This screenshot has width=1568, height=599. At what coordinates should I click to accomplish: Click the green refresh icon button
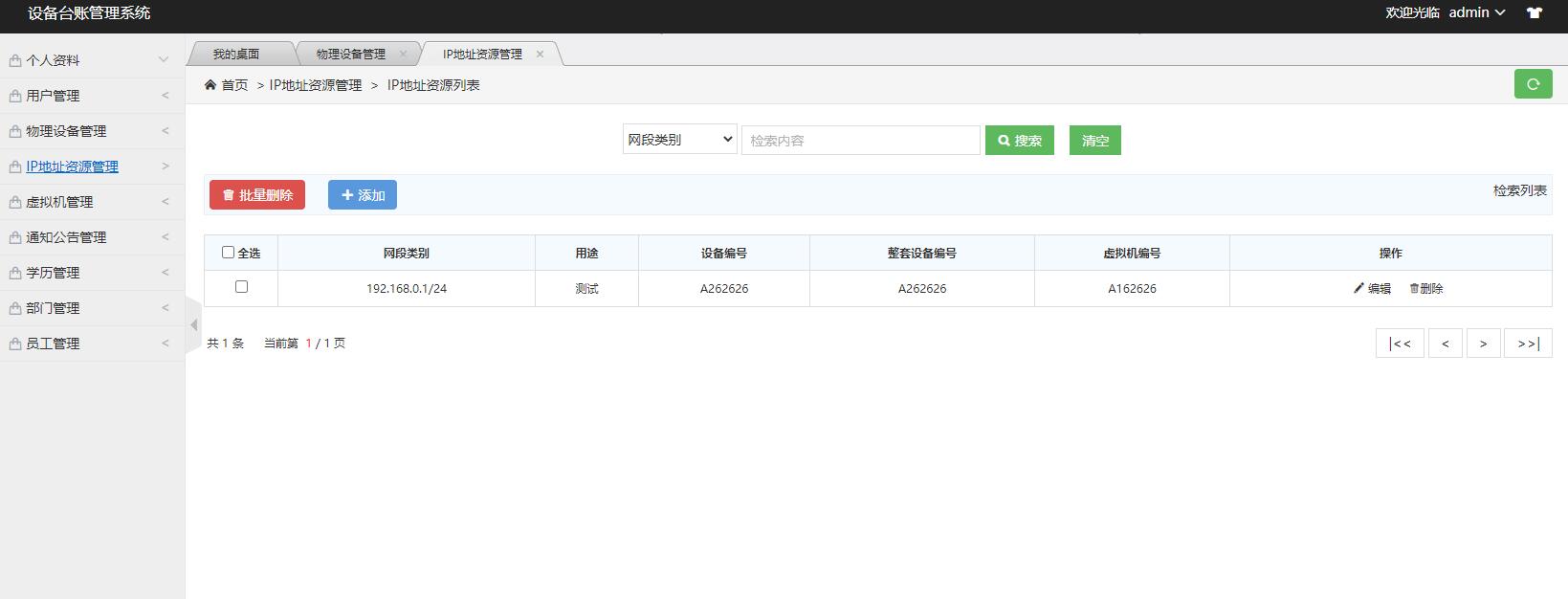pos(1533,84)
